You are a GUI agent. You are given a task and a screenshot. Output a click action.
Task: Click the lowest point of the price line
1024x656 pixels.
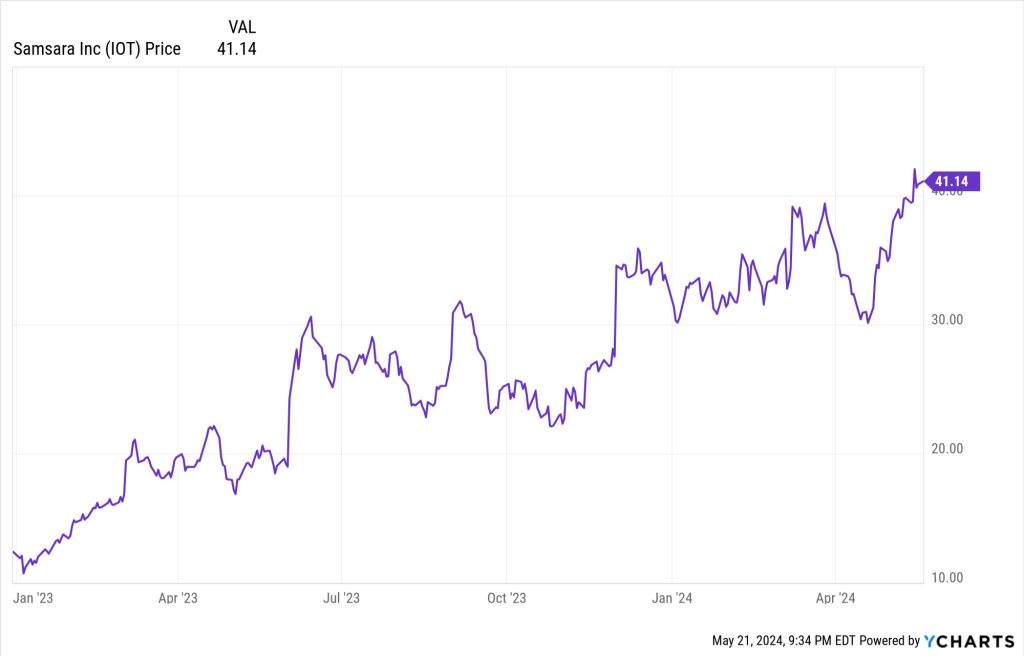(x=23, y=573)
